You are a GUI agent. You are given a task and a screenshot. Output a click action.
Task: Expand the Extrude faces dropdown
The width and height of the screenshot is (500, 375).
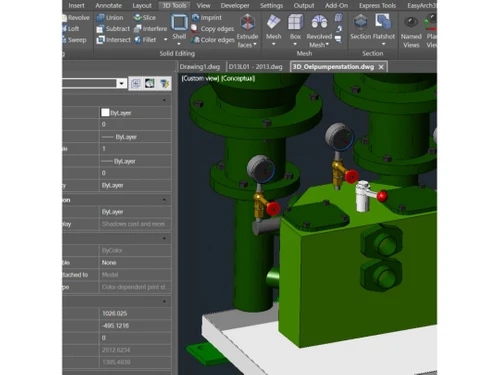pos(255,44)
